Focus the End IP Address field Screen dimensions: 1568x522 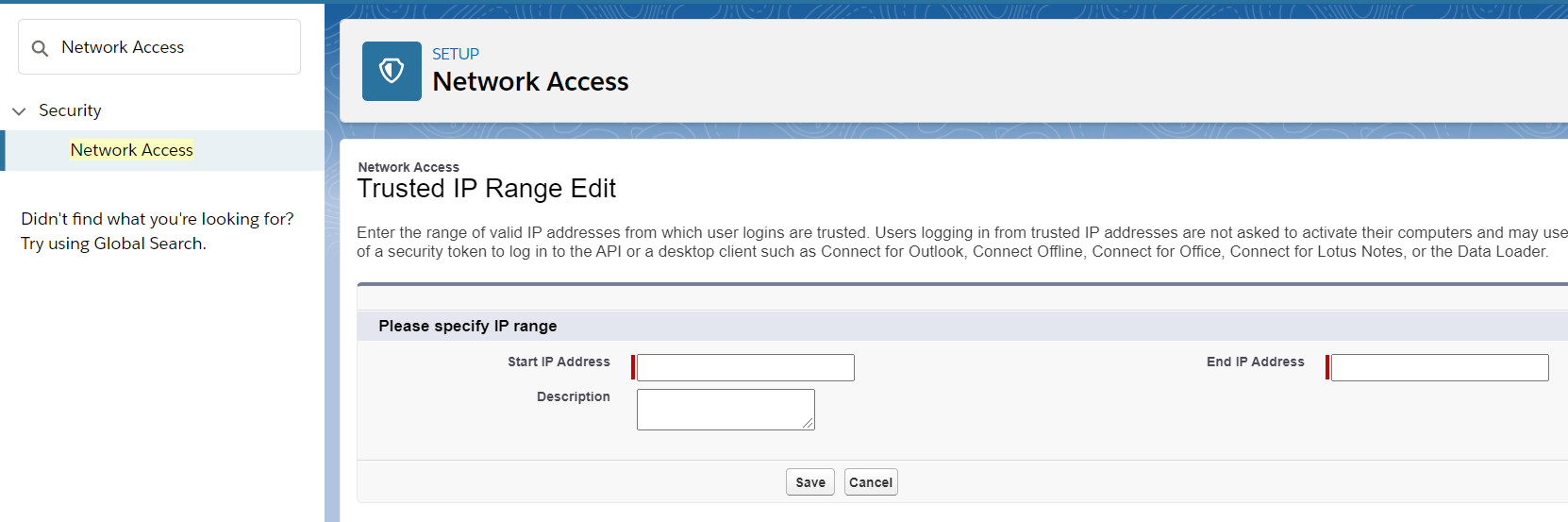pos(1440,367)
